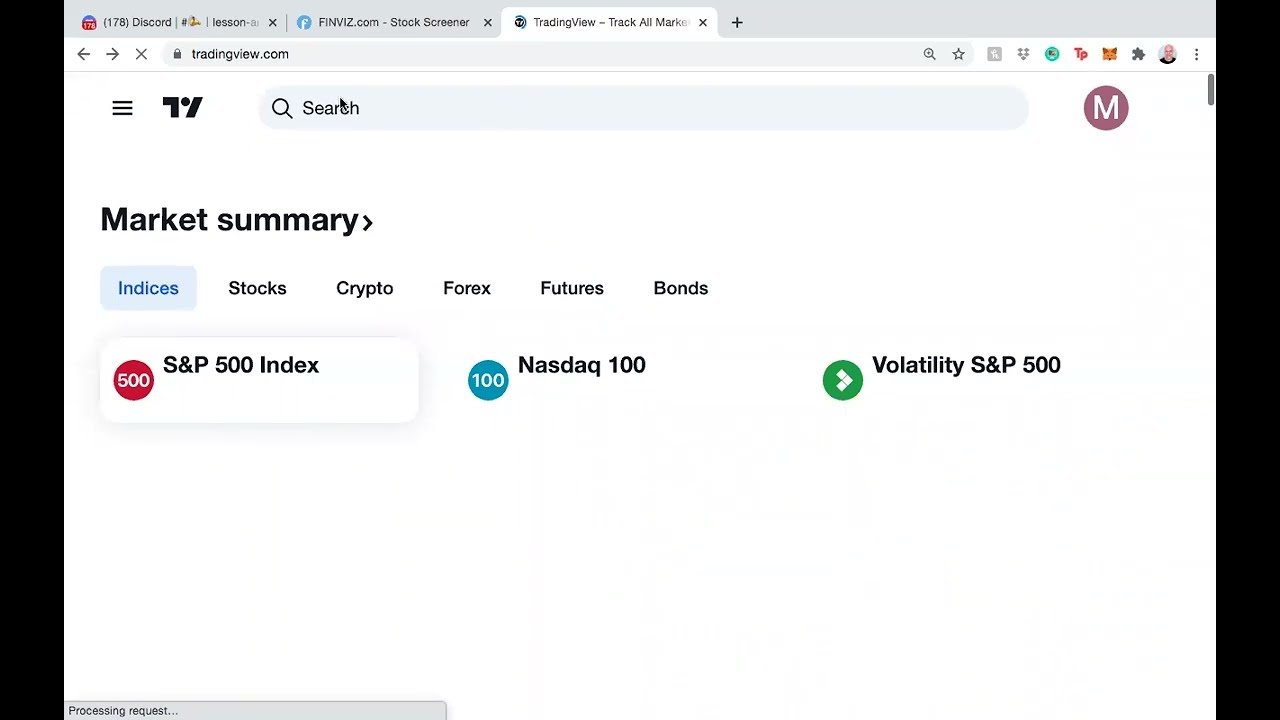Switch to the Stocks tab
This screenshot has width=1280, height=720.
click(x=257, y=288)
